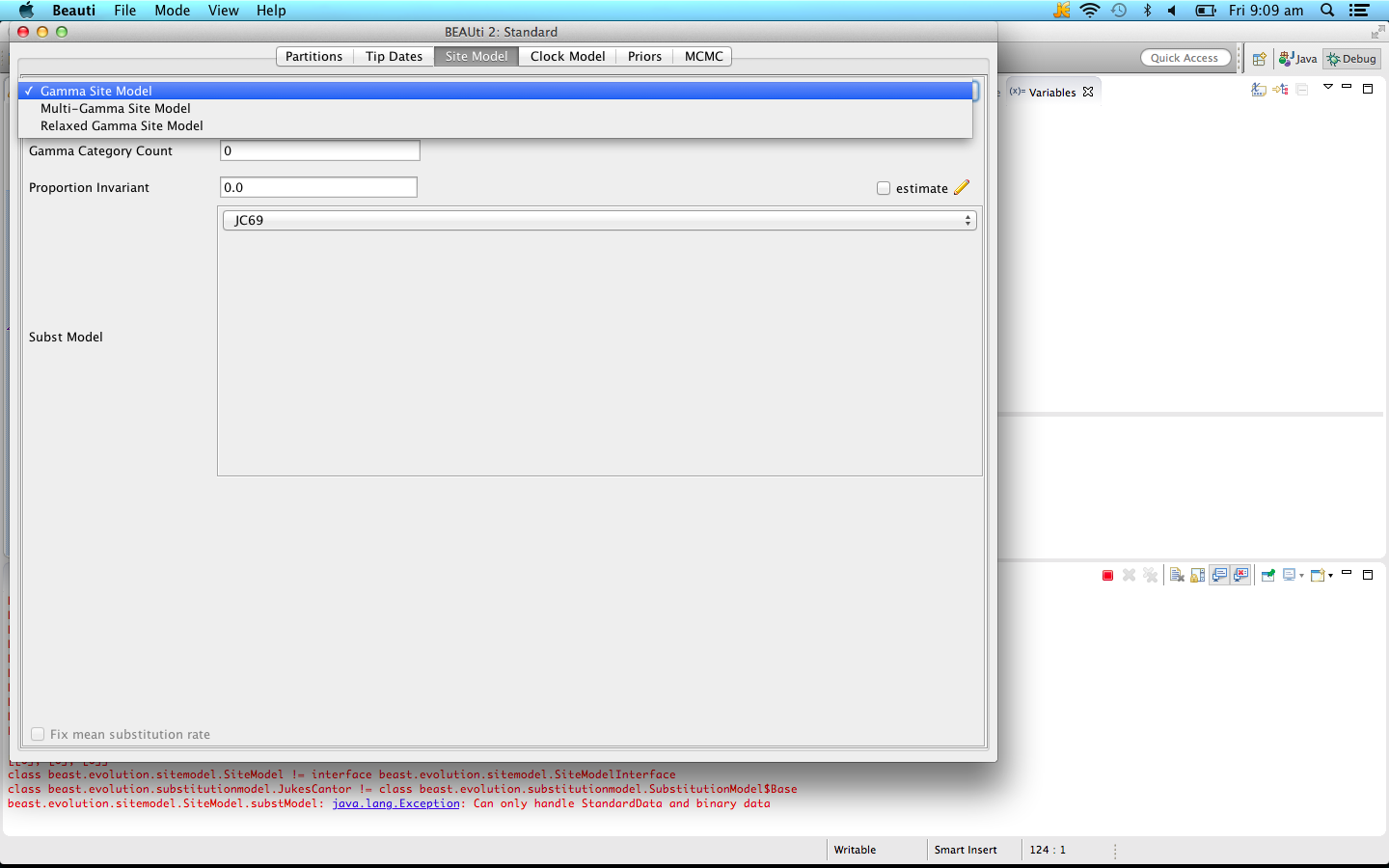The height and width of the screenshot is (868, 1389).
Task: Click the volume speaker icon in menu bar
Action: pos(1172,10)
